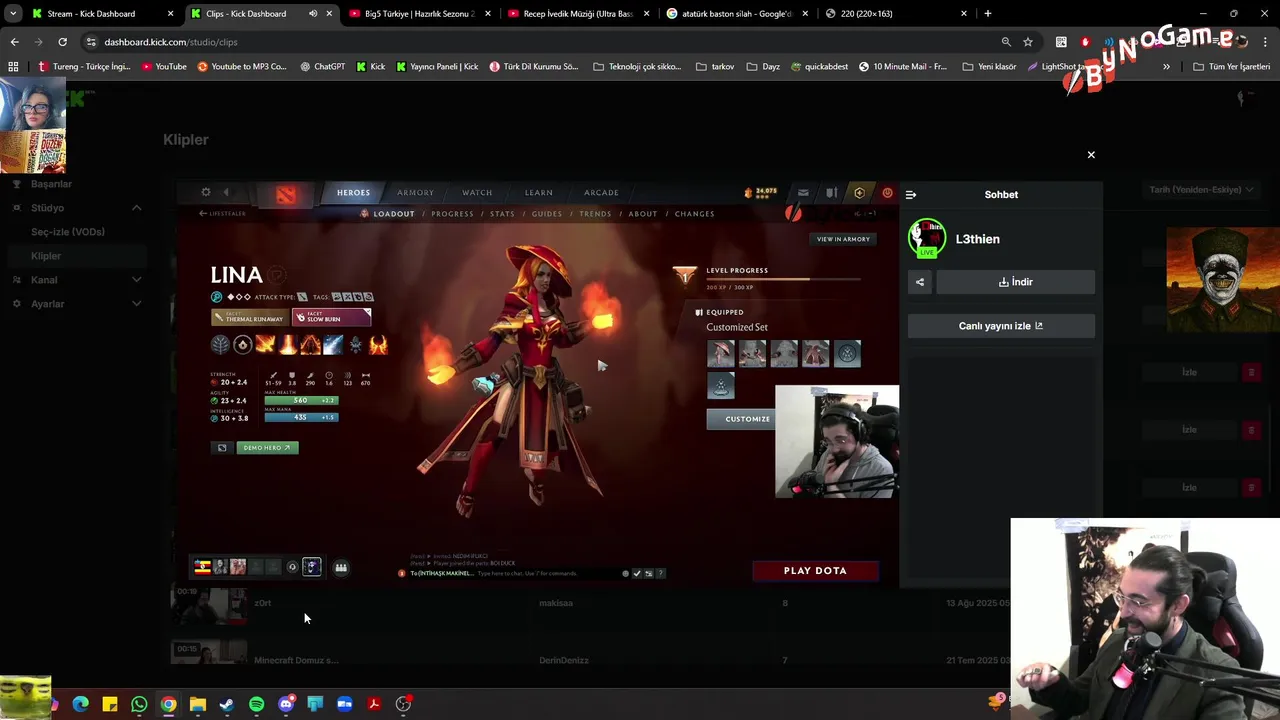Open Adobe Acrobat from taskbar

click(374, 704)
